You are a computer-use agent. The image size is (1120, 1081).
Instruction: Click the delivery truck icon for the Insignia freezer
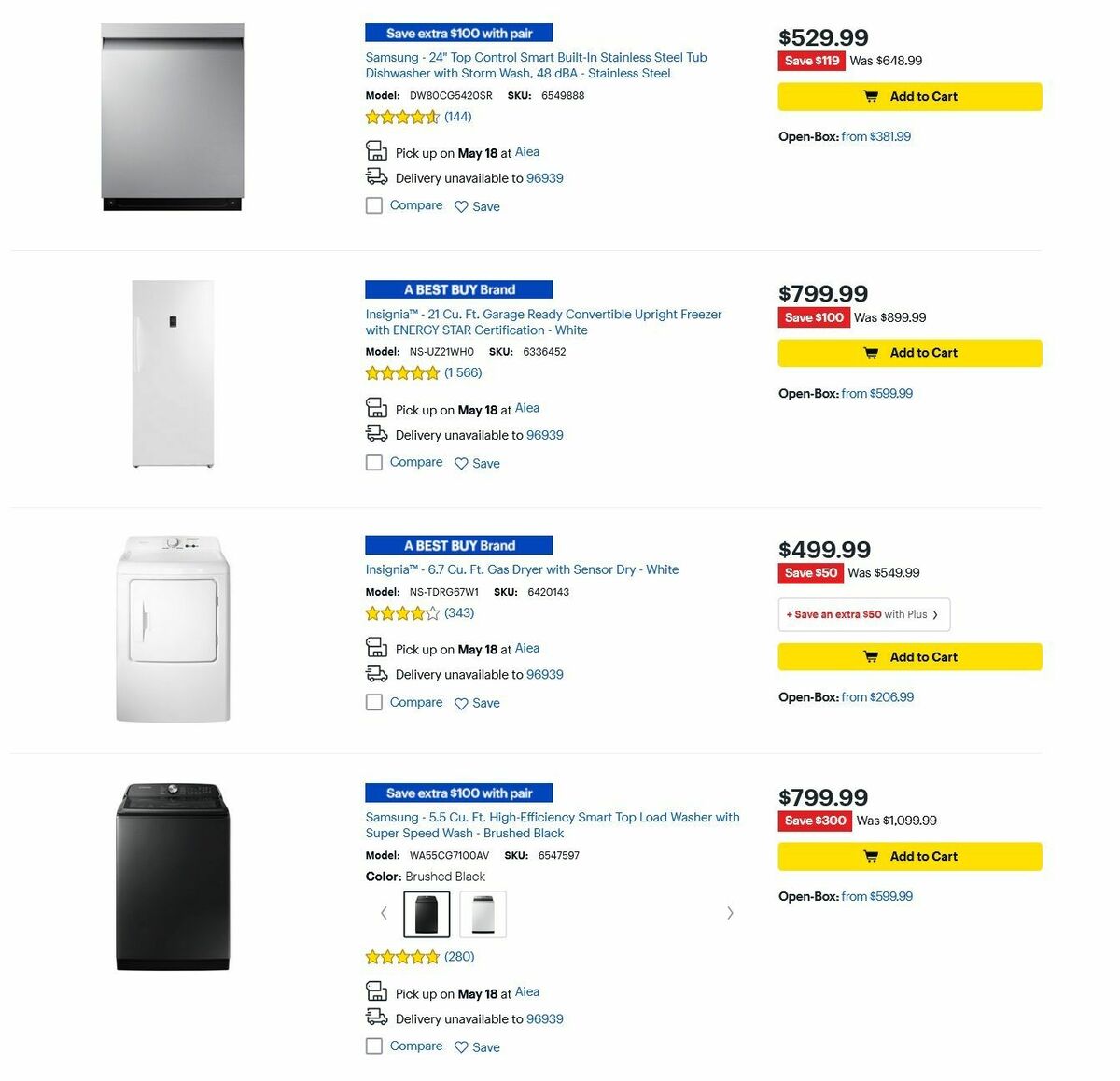coord(376,432)
